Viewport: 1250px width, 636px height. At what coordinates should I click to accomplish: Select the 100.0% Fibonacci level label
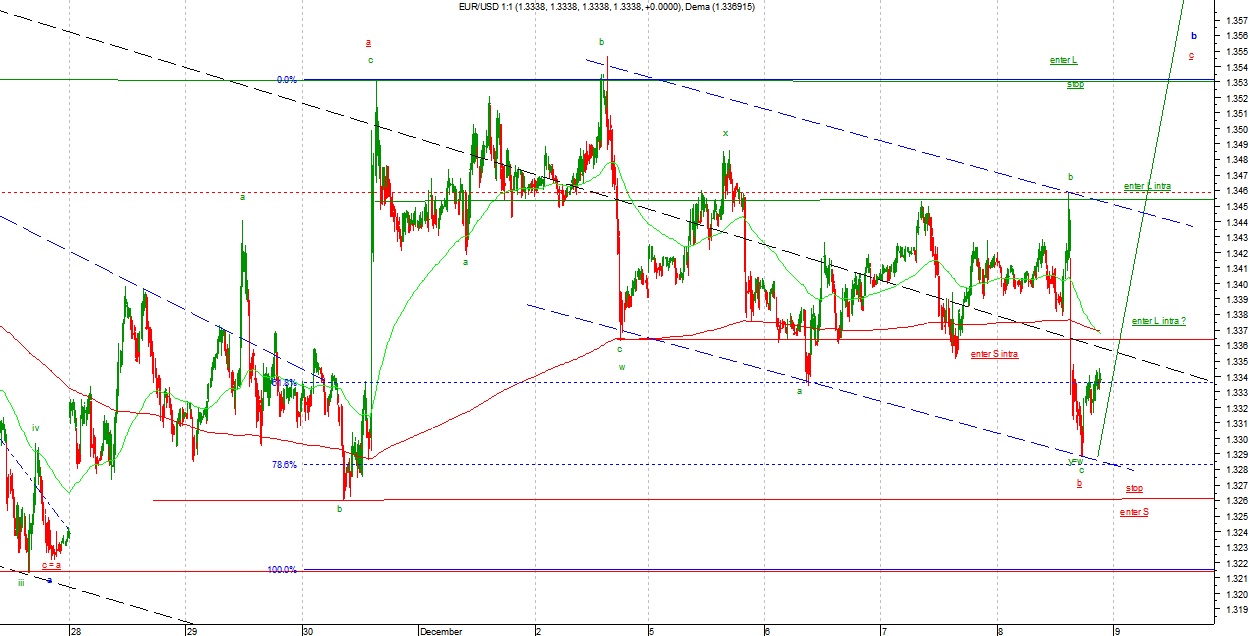[282, 570]
